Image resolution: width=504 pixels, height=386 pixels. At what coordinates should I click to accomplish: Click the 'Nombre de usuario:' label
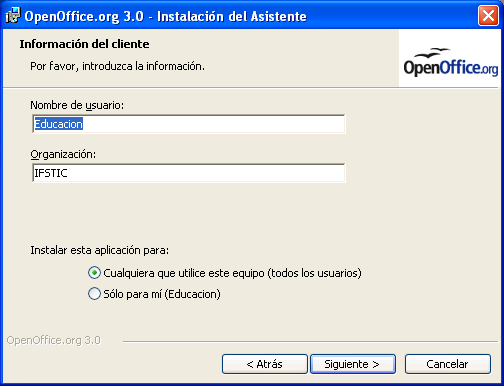point(77,105)
